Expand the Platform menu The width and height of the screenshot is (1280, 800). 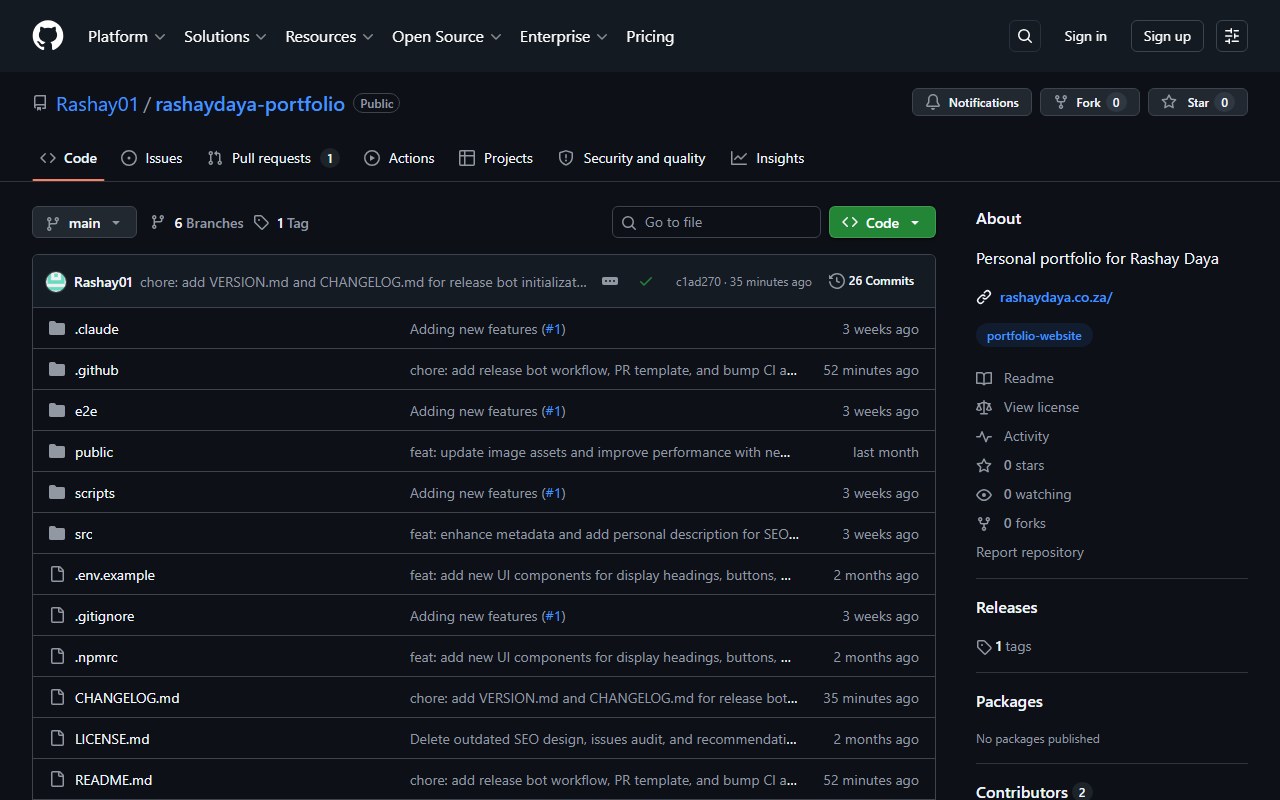click(x=126, y=36)
